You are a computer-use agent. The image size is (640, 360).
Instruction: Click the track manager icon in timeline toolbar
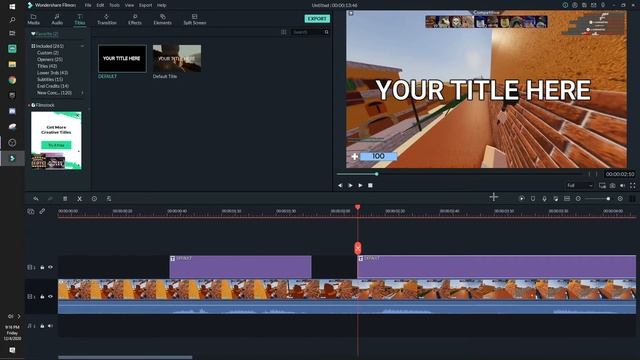(x=567, y=198)
